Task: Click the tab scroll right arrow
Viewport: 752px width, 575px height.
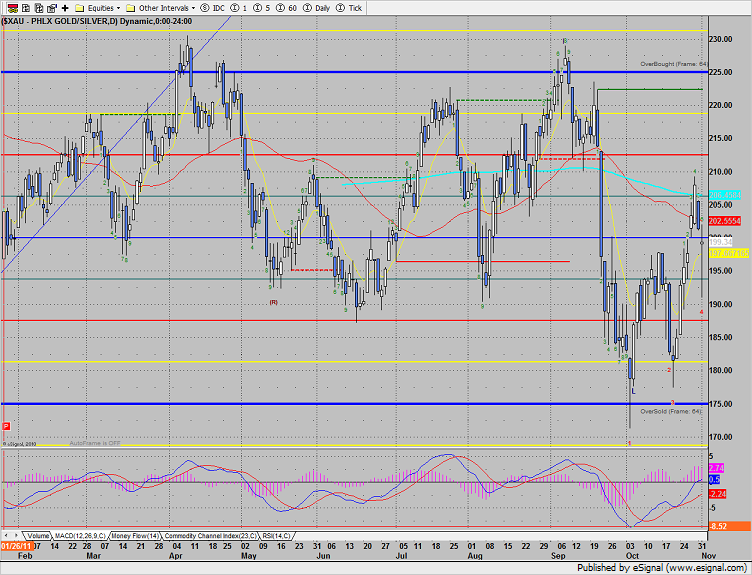Action: point(16,535)
